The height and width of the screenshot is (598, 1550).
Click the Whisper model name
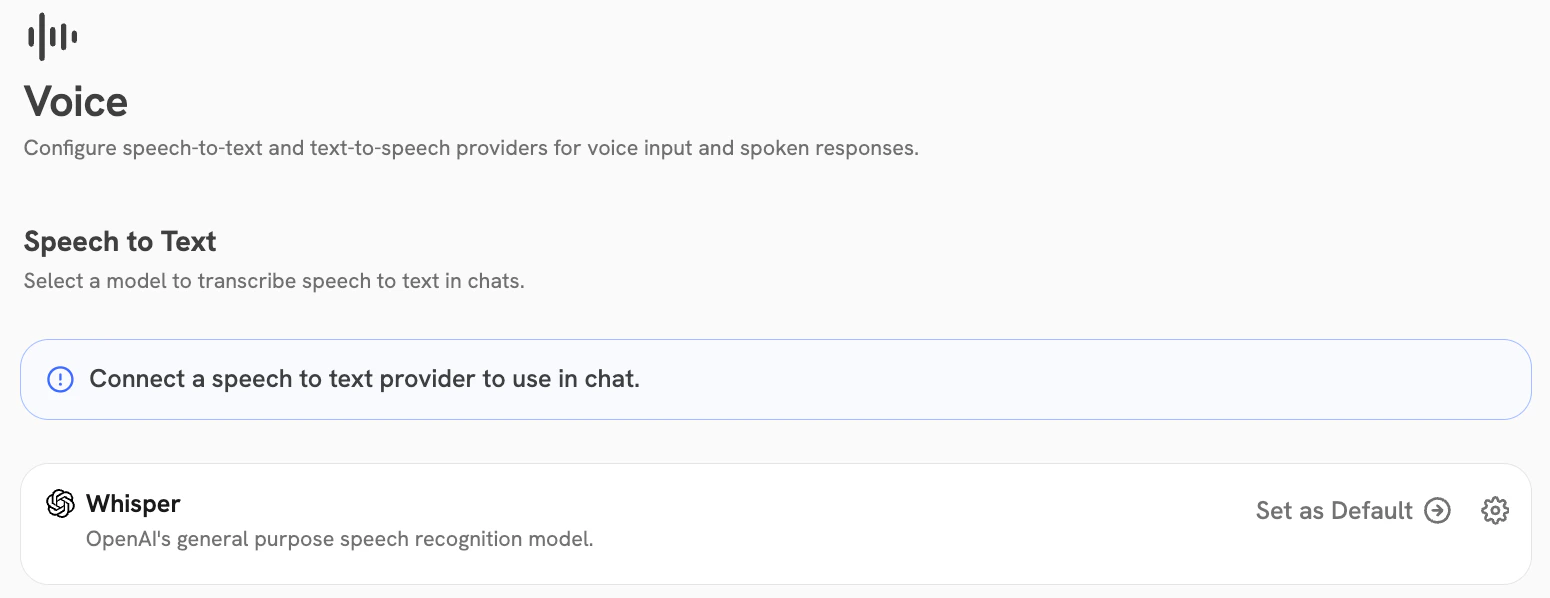tap(133, 503)
